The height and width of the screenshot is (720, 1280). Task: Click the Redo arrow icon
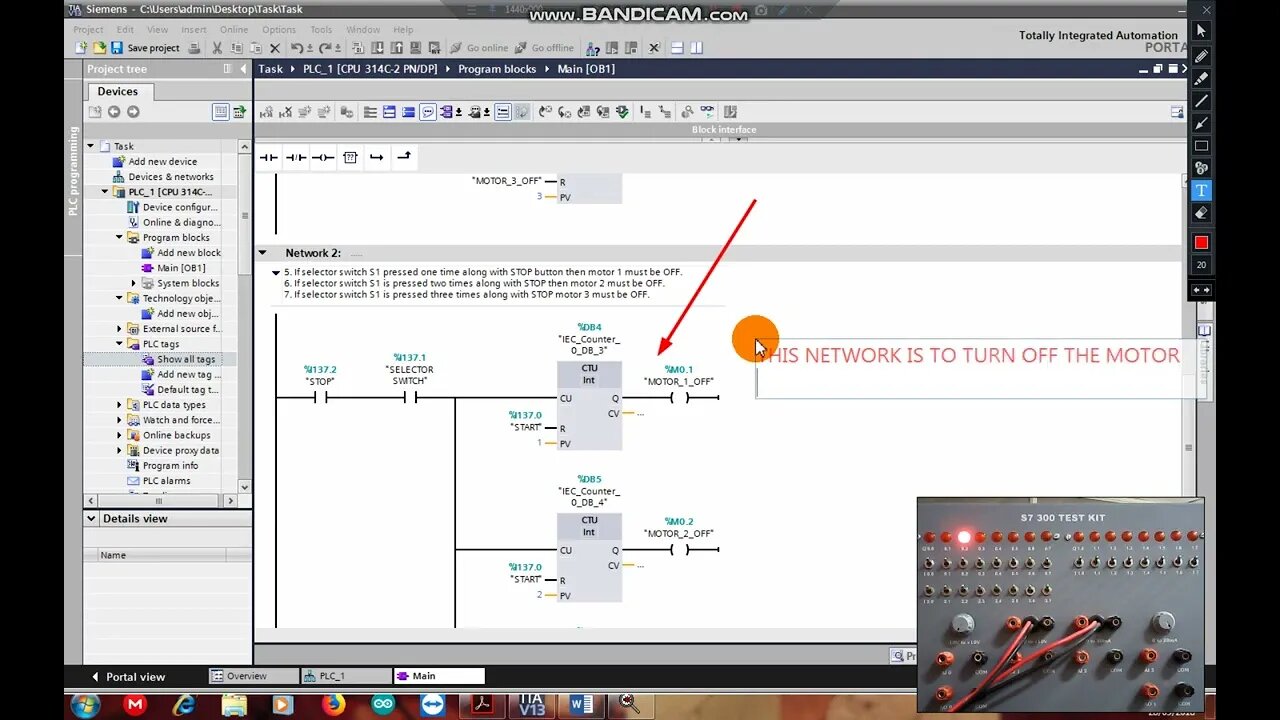(x=324, y=48)
